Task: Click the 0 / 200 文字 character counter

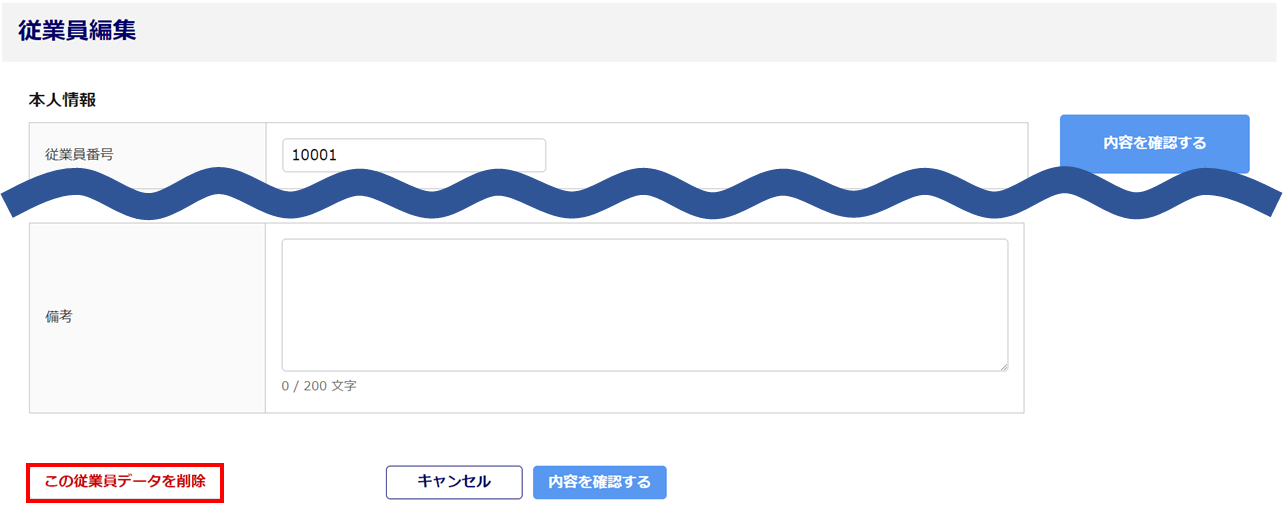Action: 319,386
